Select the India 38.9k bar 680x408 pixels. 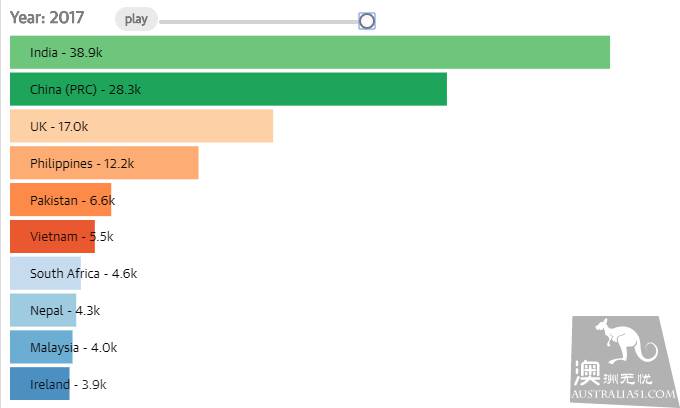[310, 52]
